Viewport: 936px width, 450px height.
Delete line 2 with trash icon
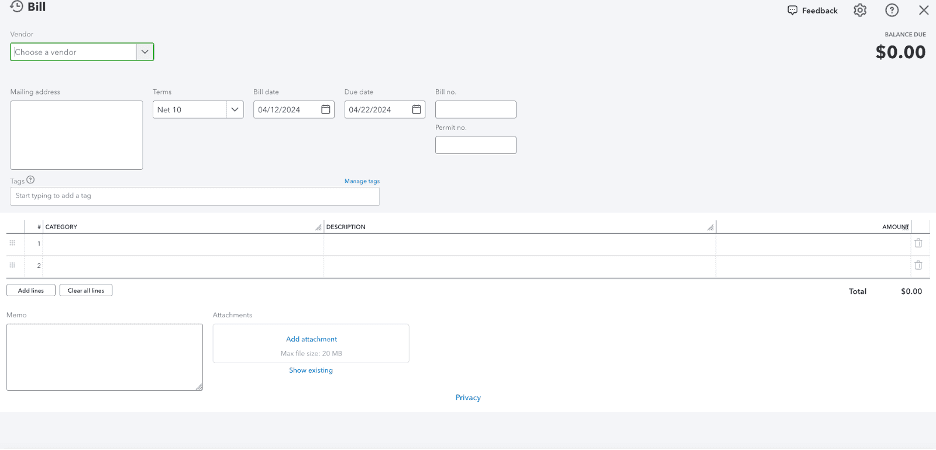click(918, 265)
